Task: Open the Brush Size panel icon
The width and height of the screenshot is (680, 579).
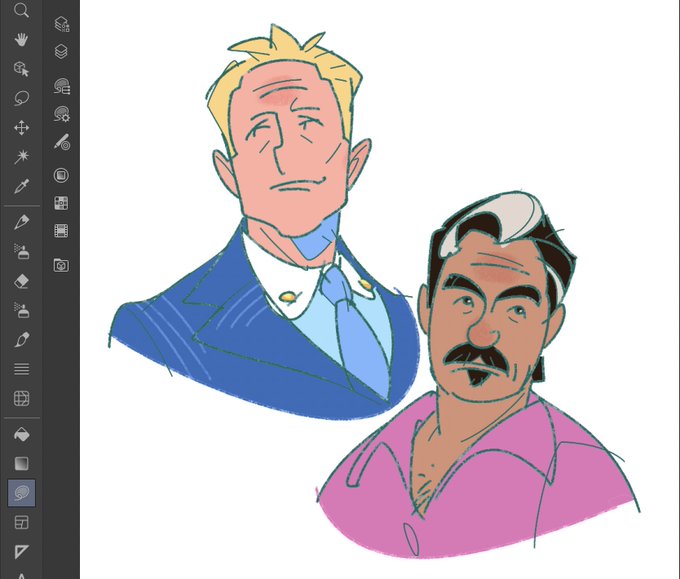Action: pos(62,142)
